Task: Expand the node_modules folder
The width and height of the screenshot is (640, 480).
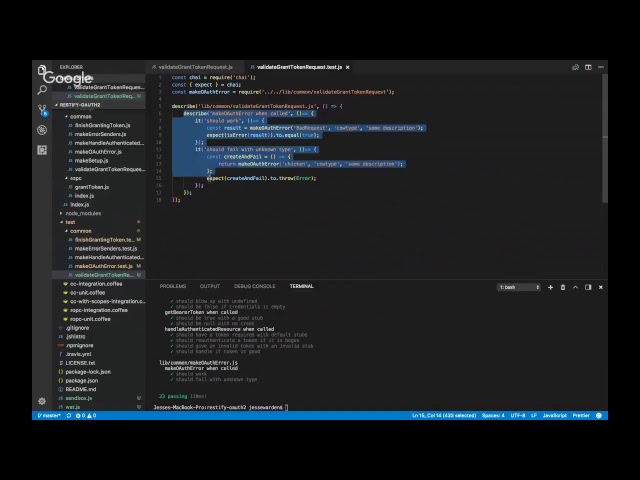Action: [x=83, y=213]
